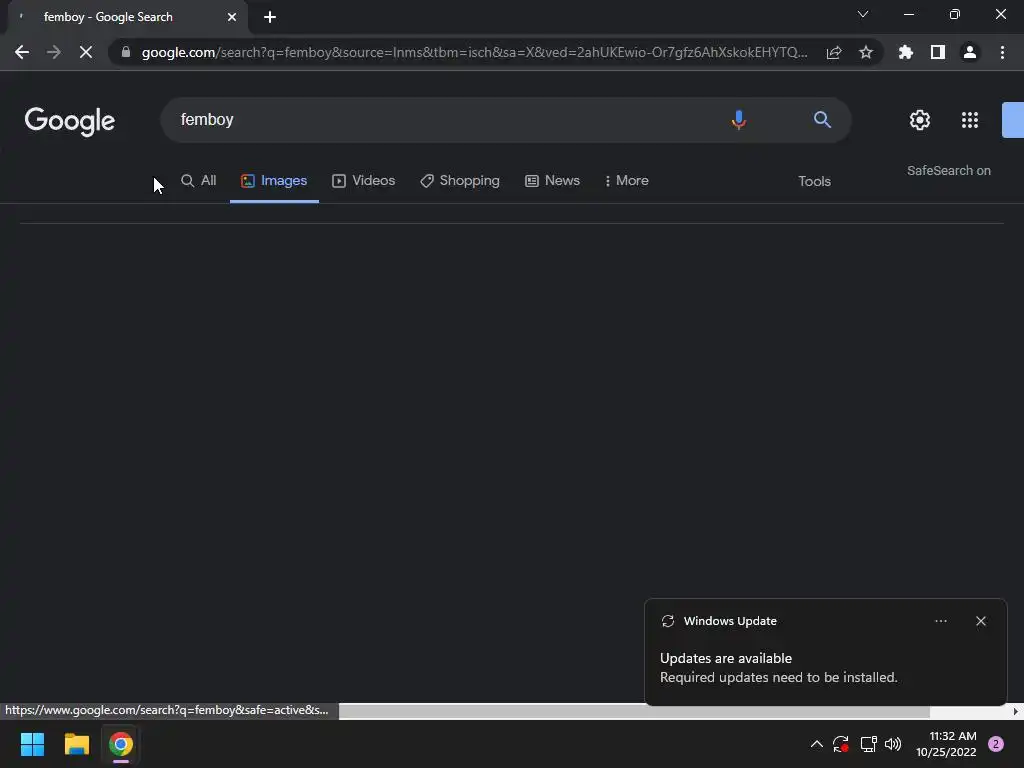
Task: Go to Google home via logo
Action: coord(70,121)
